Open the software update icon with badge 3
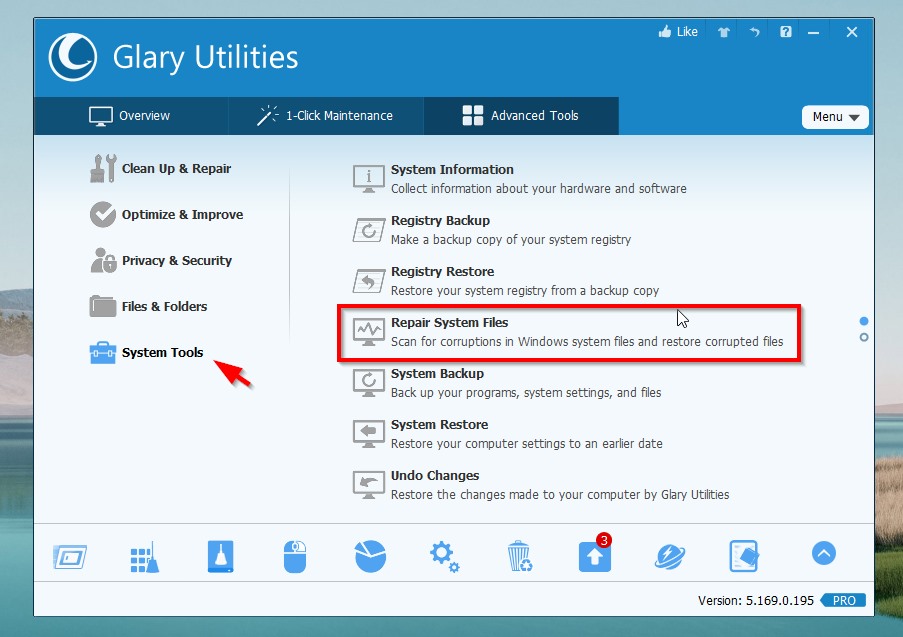903x637 pixels. click(x=595, y=554)
